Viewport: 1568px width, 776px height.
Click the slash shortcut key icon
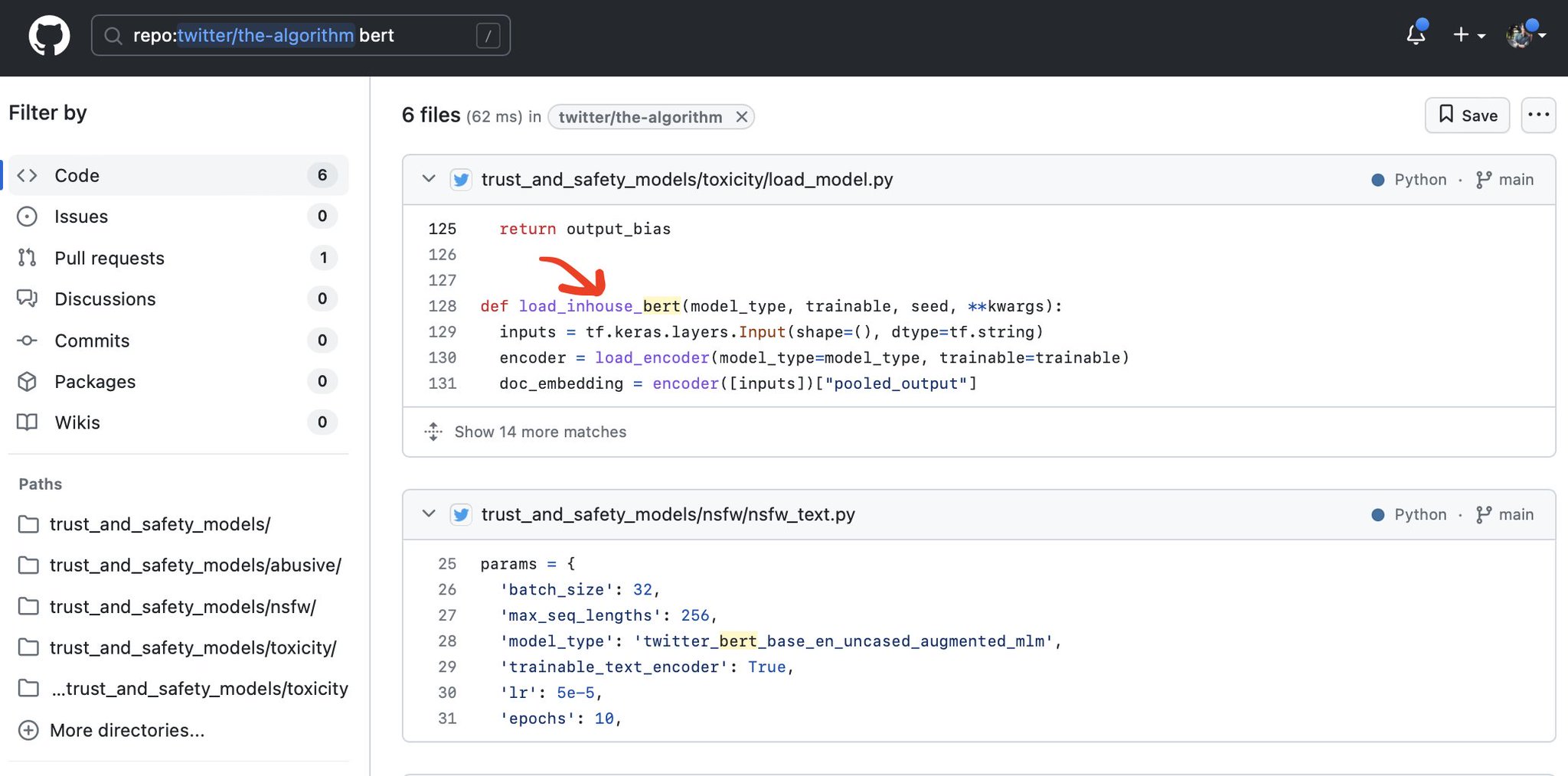tap(488, 35)
